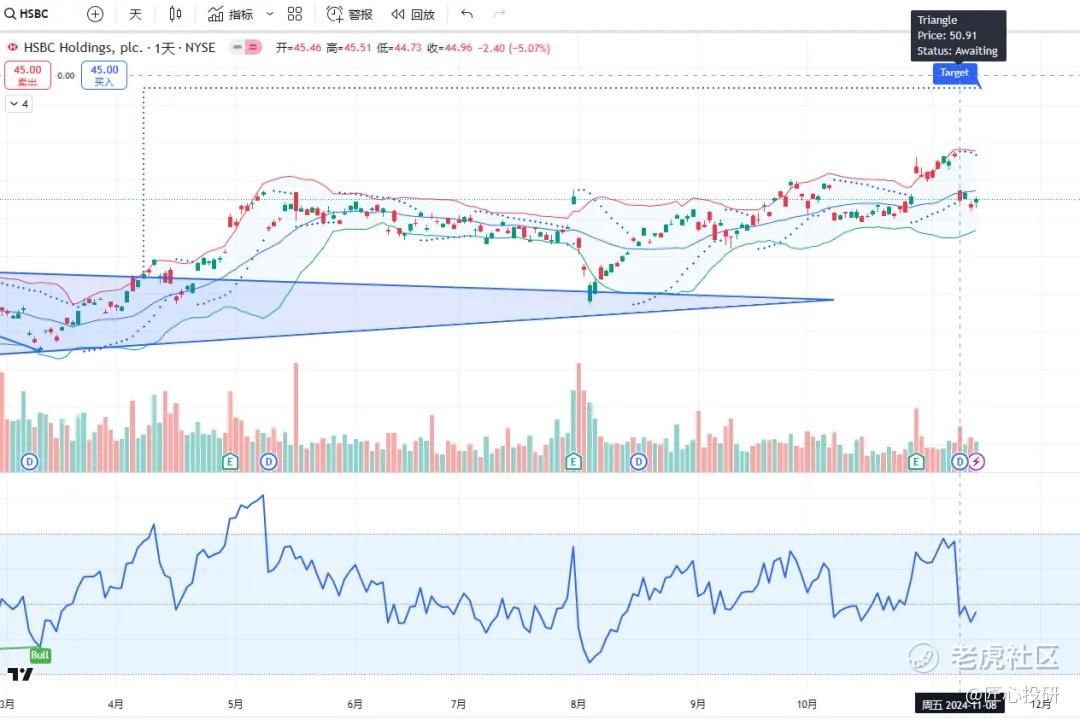Open the indicator templates grid icon
The image size is (1080, 720).
(295, 14)
